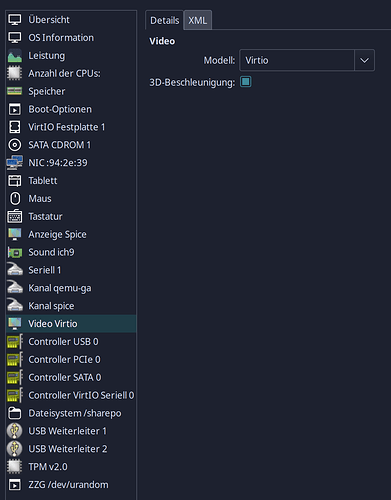Select the Kanal qemu-ga entry
The width and height of the screenshot is (391, 500).
pyautogui.click(x=71, y=288)
